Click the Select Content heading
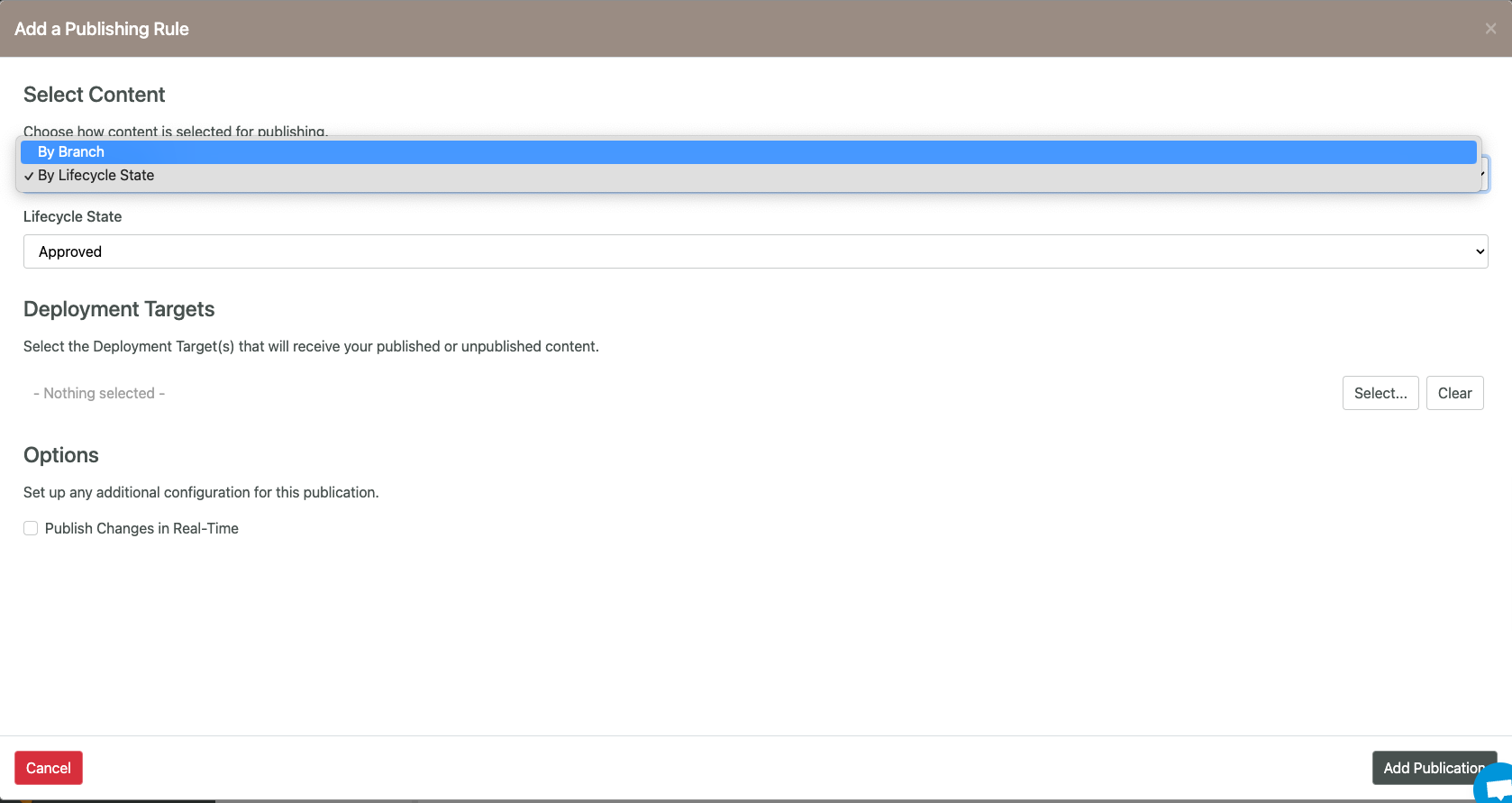Image resolution: width=1512 pixels, height=803 pixels. 95,95
